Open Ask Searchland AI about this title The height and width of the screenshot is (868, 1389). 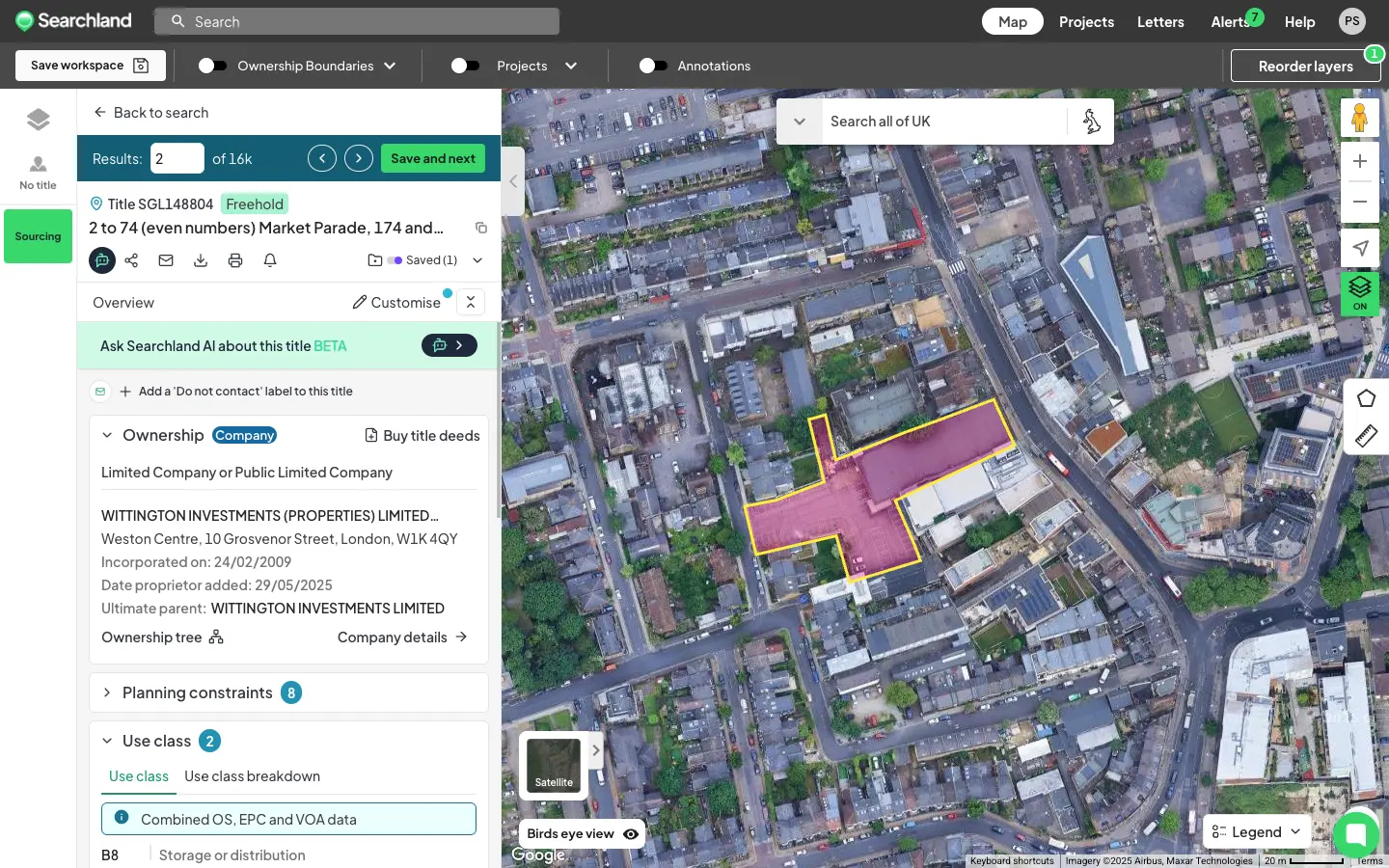(288, 345)
